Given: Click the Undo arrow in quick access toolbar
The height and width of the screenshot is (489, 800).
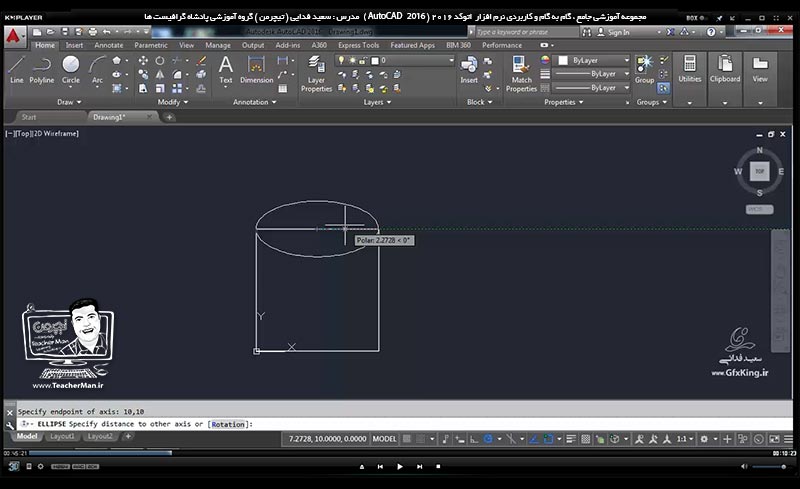Looking at the screenshot, I should (x=107, y=32).
